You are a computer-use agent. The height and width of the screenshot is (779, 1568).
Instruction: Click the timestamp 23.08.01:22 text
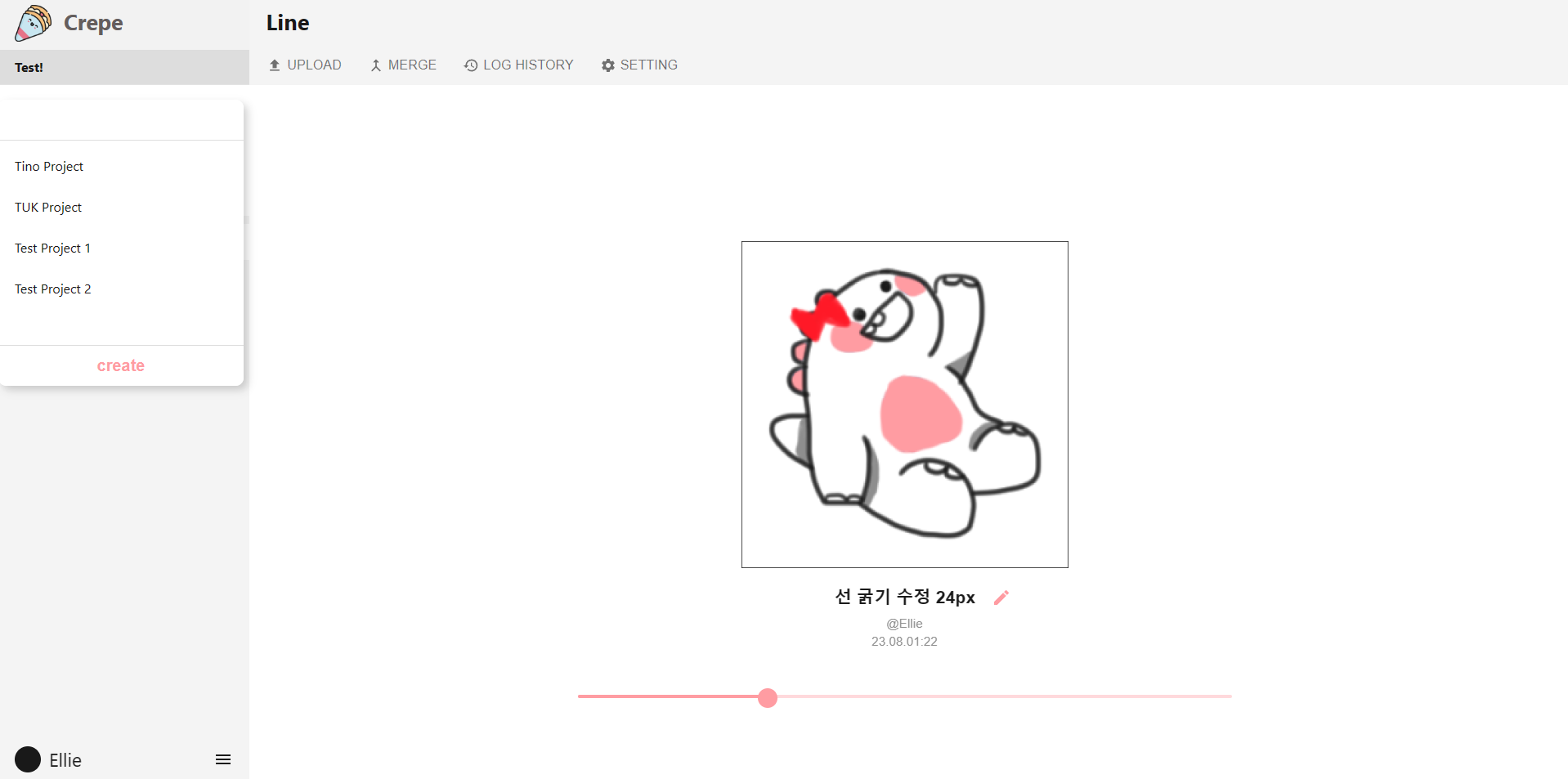point(904,641)
